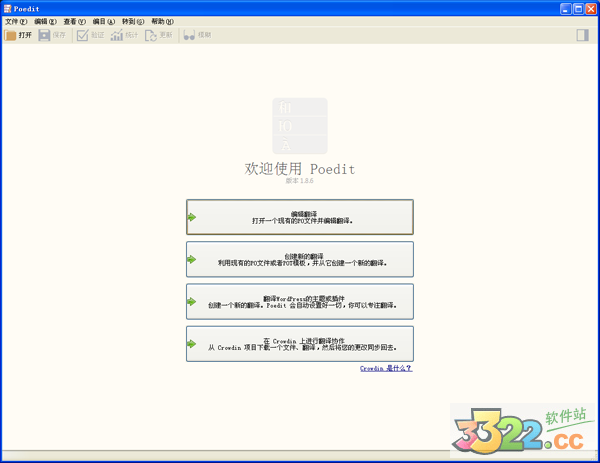Open the 编辑 (Edit) menu
This screenshot has width=600, height=463.
coord(46,21)
